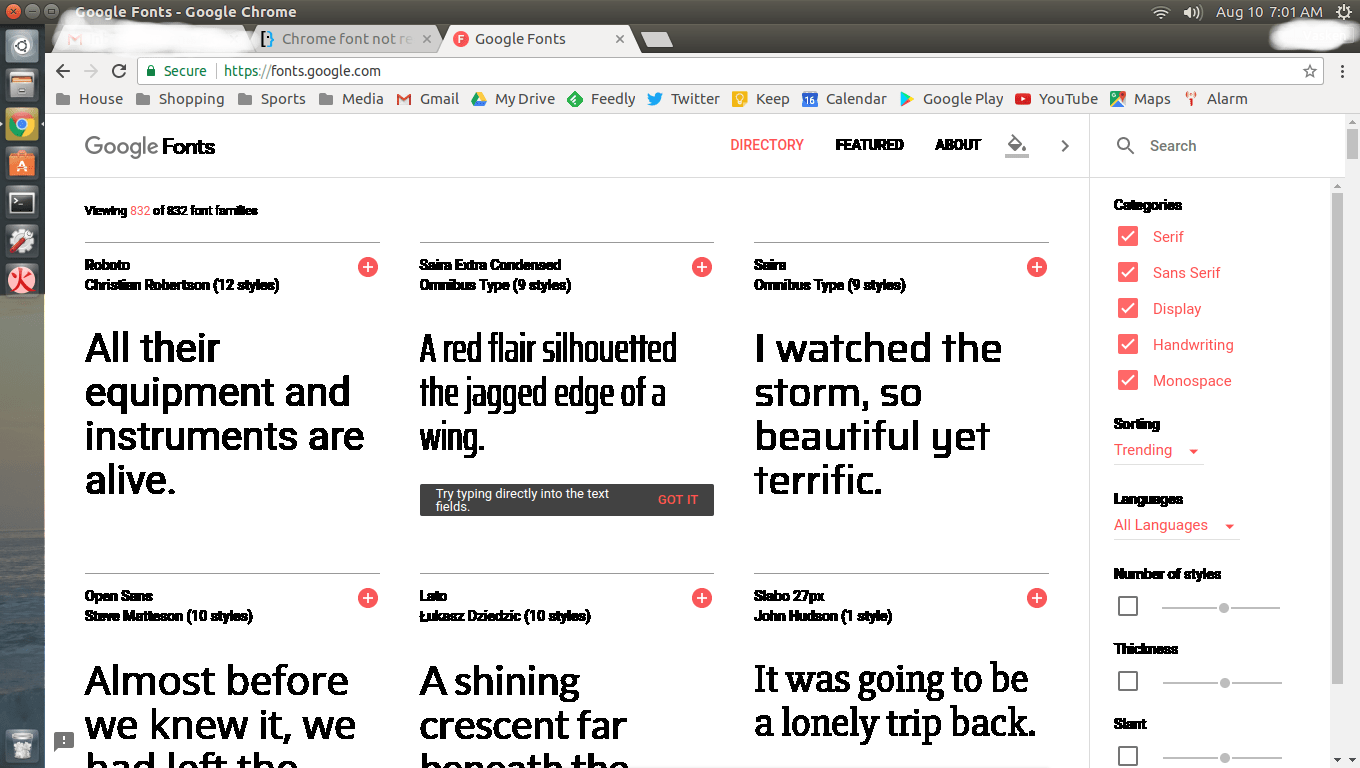Open the Google Play bookmark

tap(951, 99)
